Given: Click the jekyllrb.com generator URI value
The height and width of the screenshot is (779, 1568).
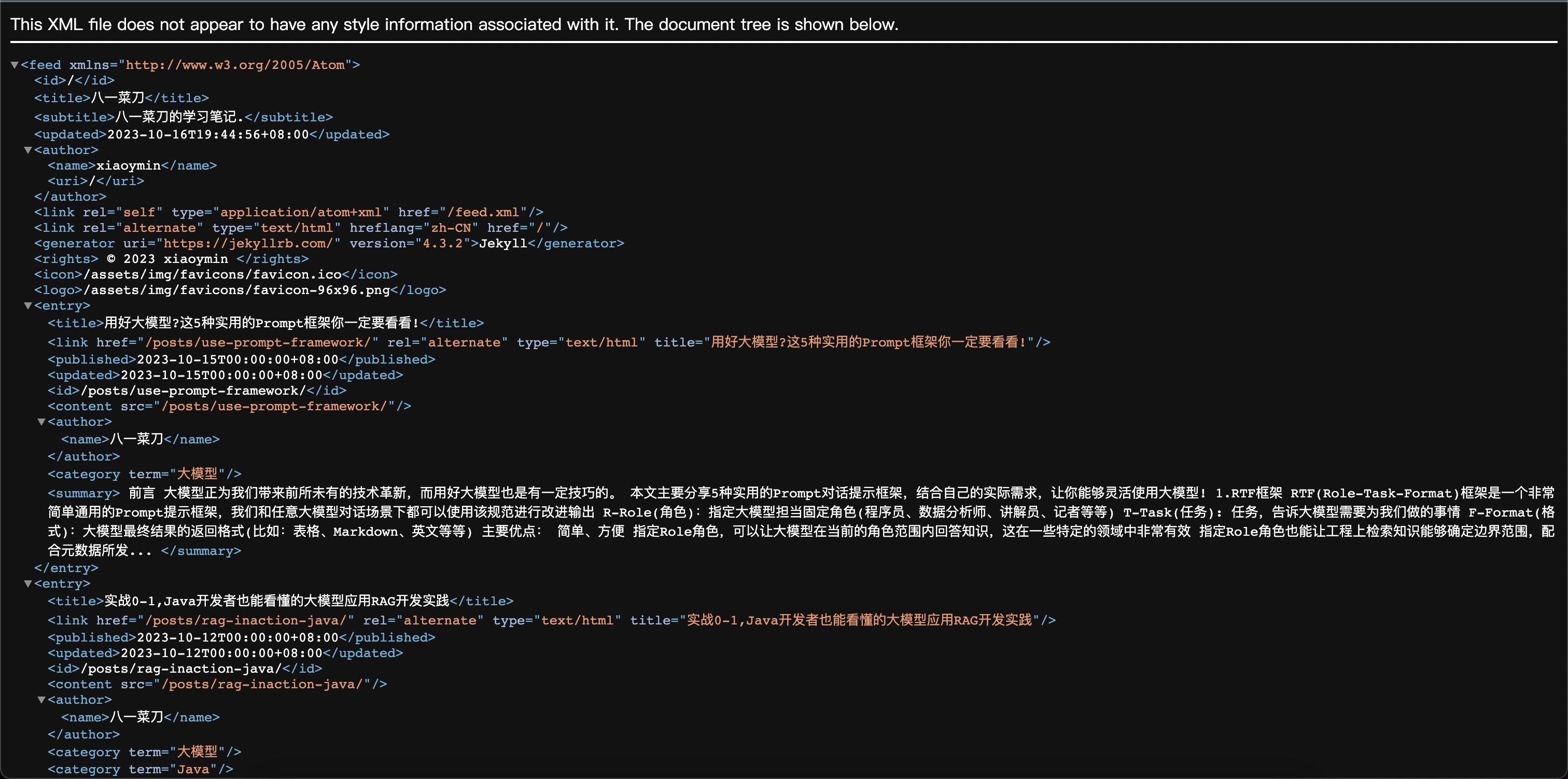Looking at the screenshot, I should [248, 244].
